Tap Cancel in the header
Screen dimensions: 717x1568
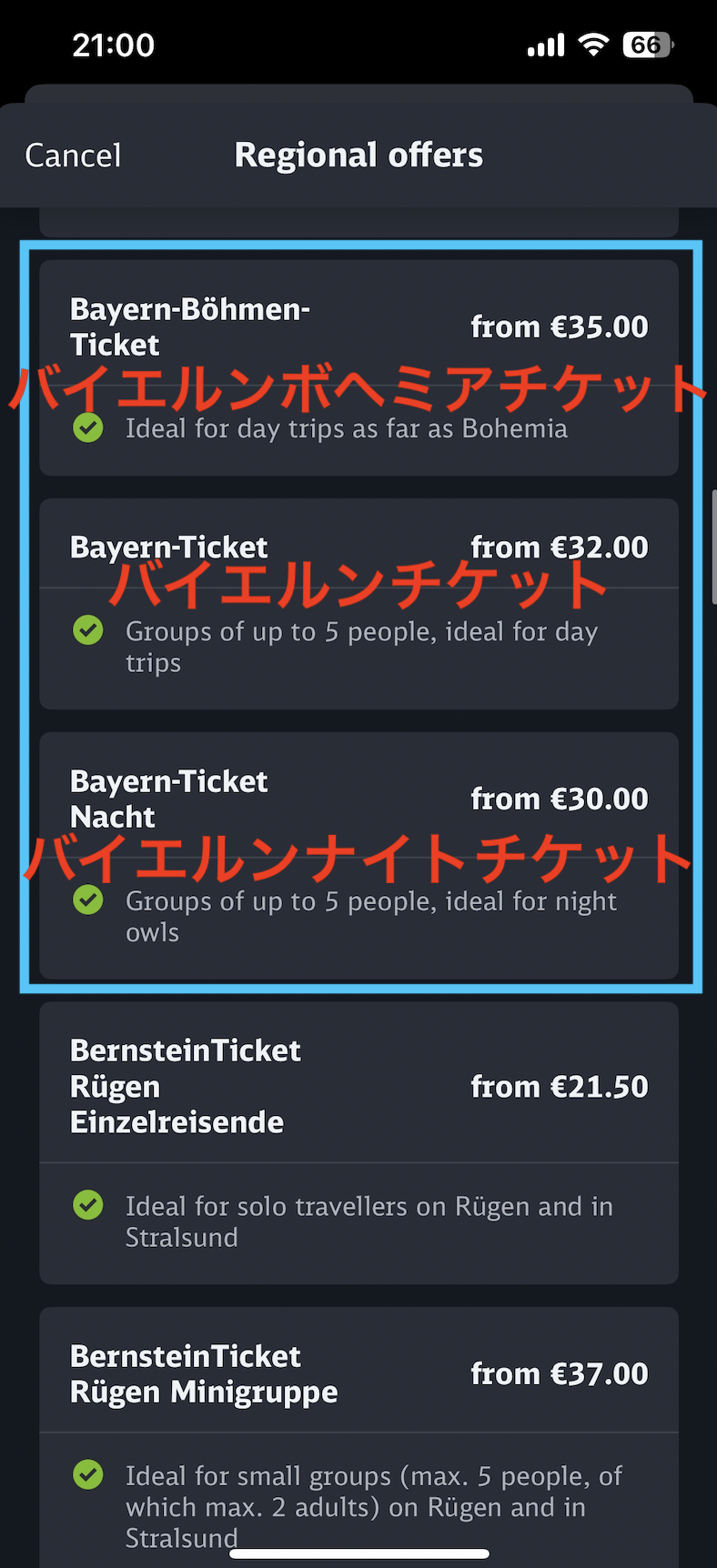73,156
